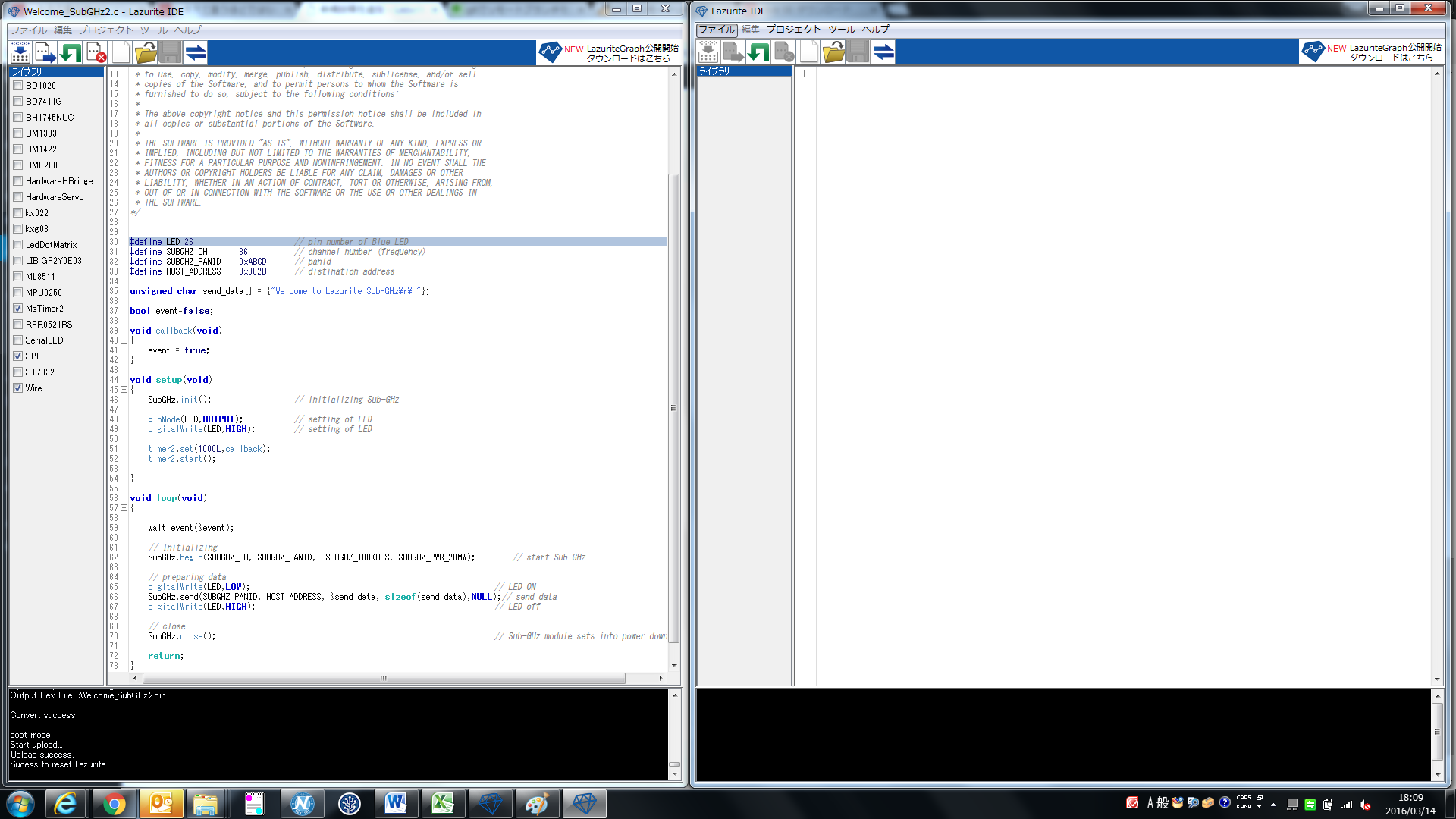Open Outlook from taskbar
This screenshot has height=819, width=1456.
pos(161,804)
